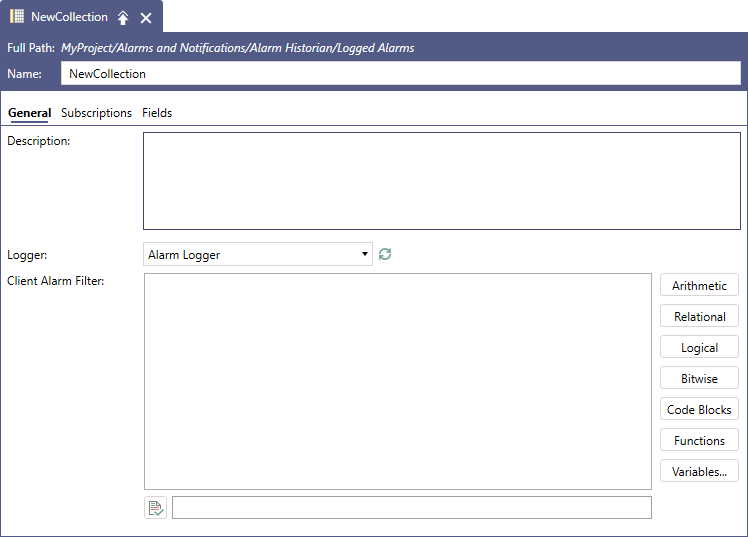Click the pin arrow icon on the NewCollection tab
Viewport: 748px width, 537px height.
pyautogui.click(x=123, y=18)
